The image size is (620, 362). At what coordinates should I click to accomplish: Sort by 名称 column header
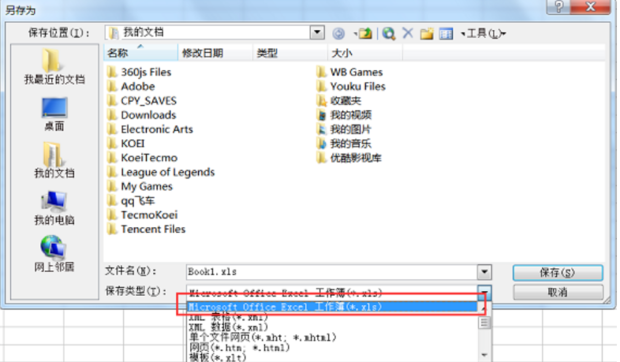pyautogui.click(x=140, y=53)
